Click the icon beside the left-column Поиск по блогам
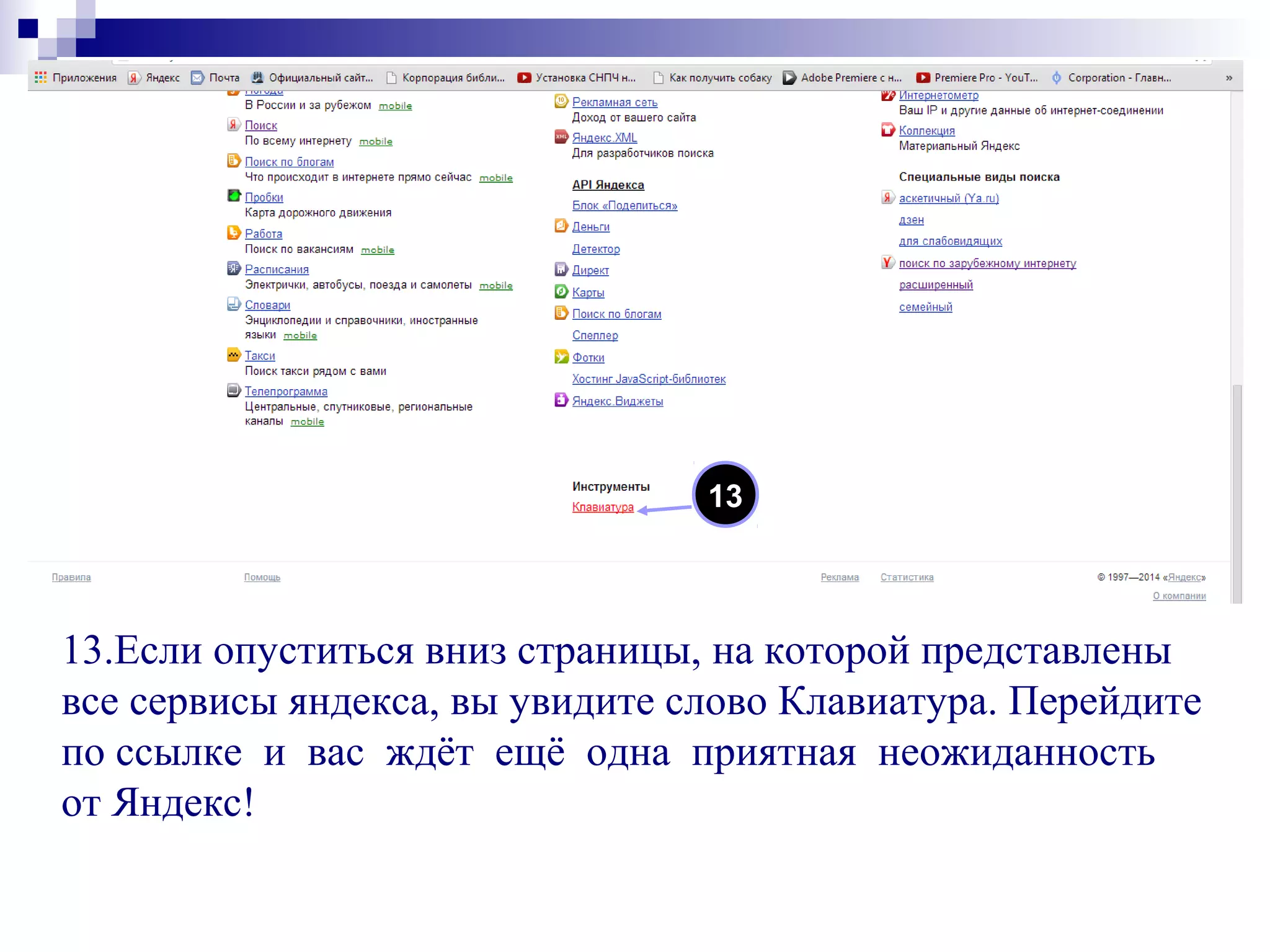1270x952 pixels. coord(234,161)
